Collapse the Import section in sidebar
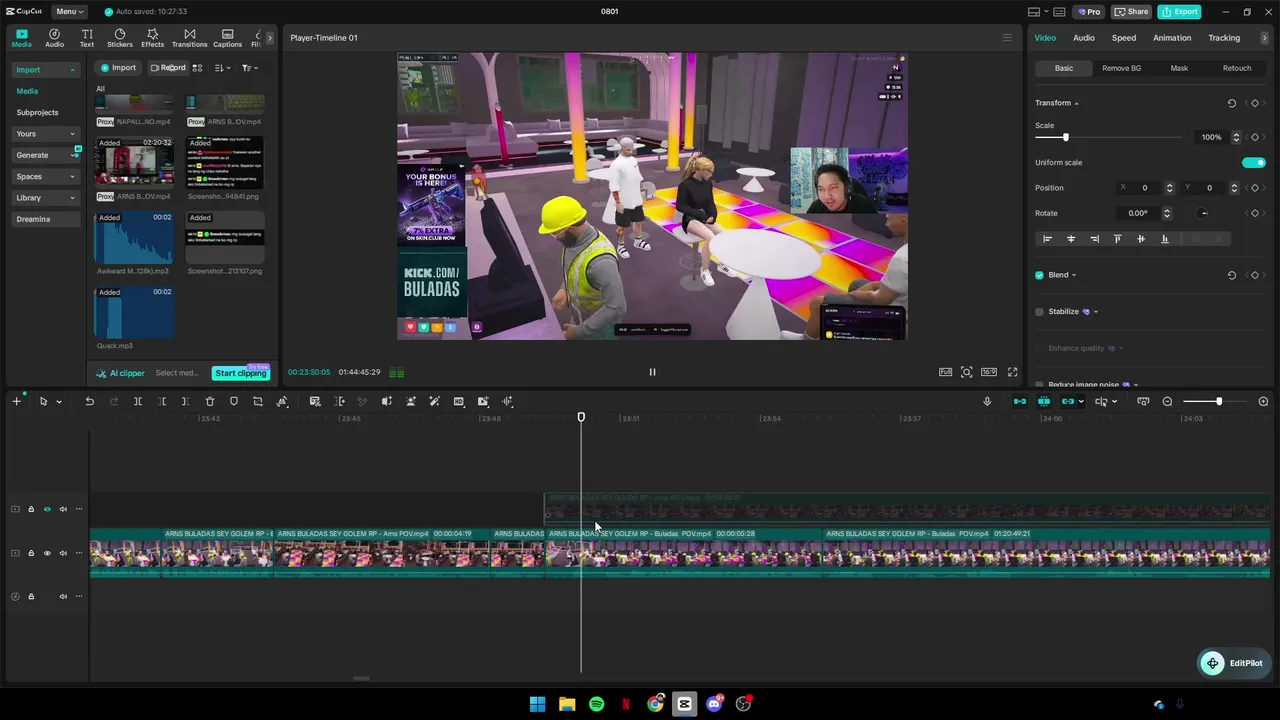This screenshot has width=1280, height=720. pos(72,70)
